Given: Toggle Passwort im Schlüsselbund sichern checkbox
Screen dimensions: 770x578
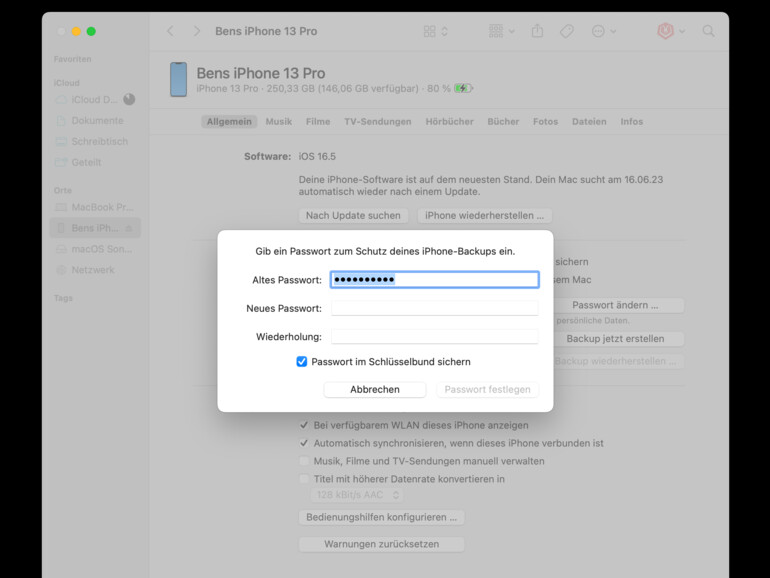Looking at the screenshot, I should click(x=302, y=361).
